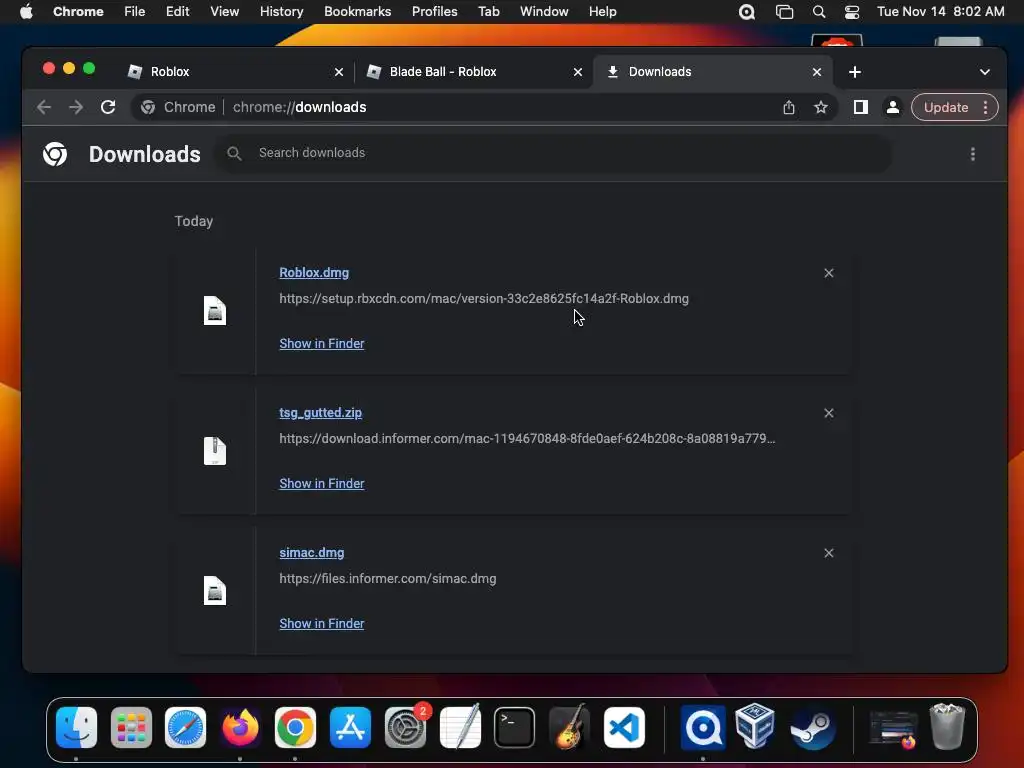Open GarageBand from the Dock
The image size is (1024, 768).
click(569, 728)
